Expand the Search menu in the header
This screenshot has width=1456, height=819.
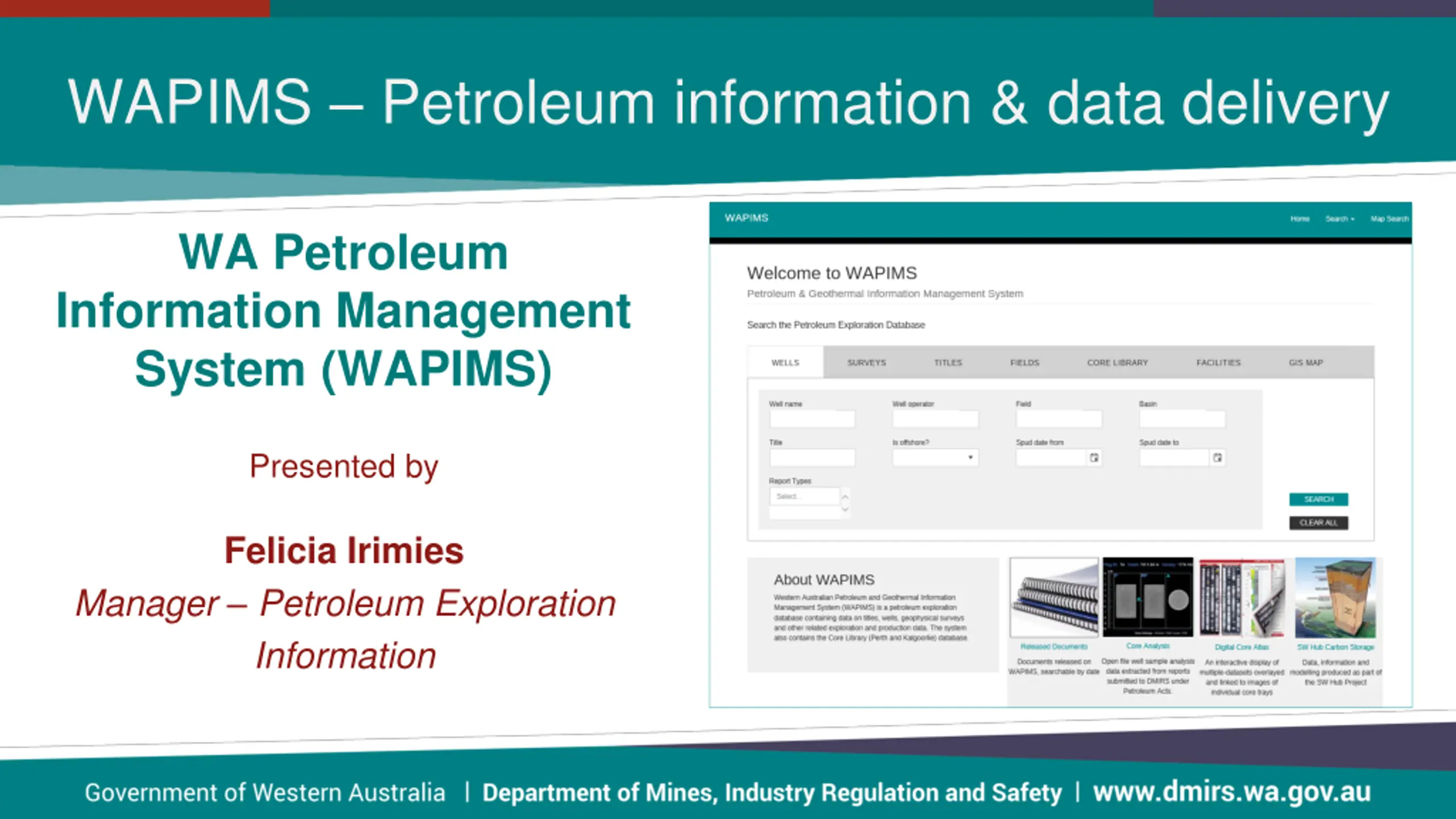1340,219
